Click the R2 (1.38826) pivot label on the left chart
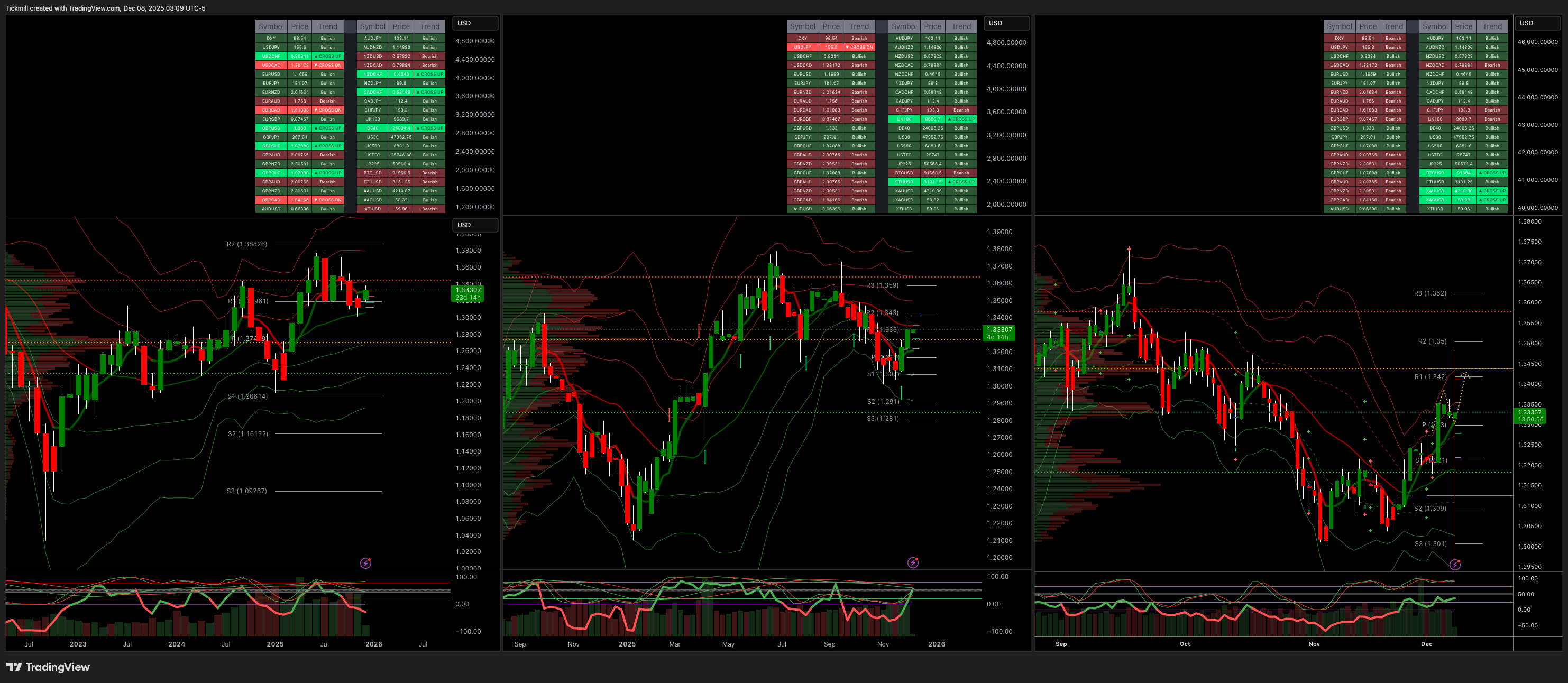This screenshot has height=683, width=1568. point(246,244)
